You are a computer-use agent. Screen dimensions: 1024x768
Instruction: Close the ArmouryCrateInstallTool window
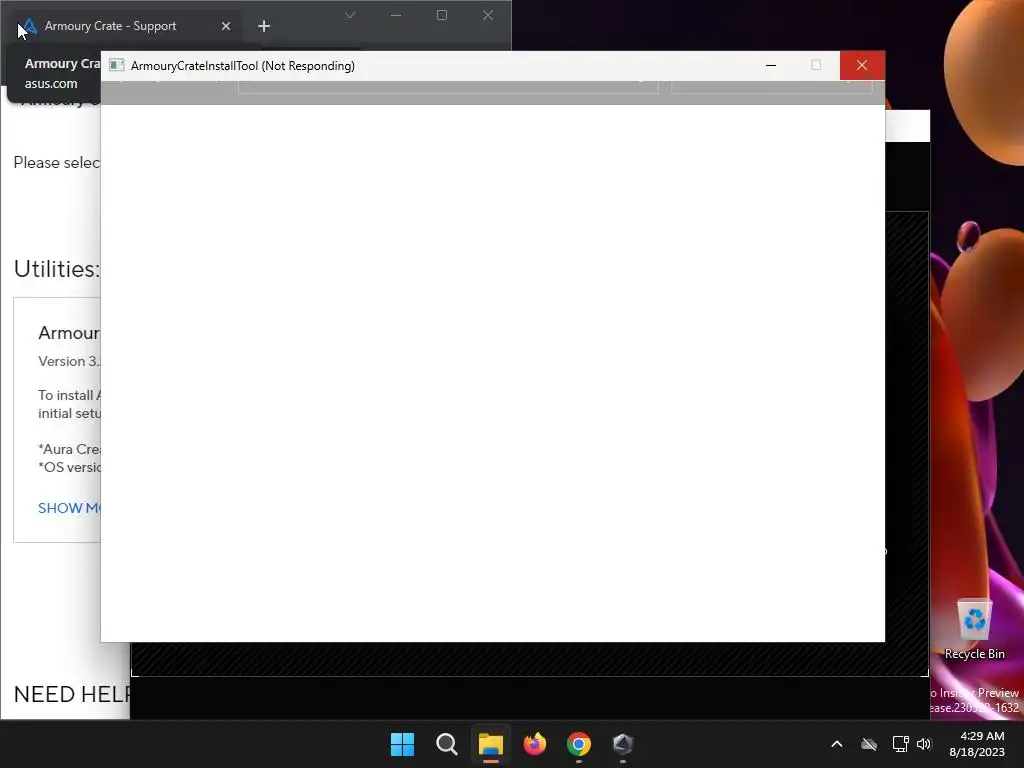click(x=862, y=65)
